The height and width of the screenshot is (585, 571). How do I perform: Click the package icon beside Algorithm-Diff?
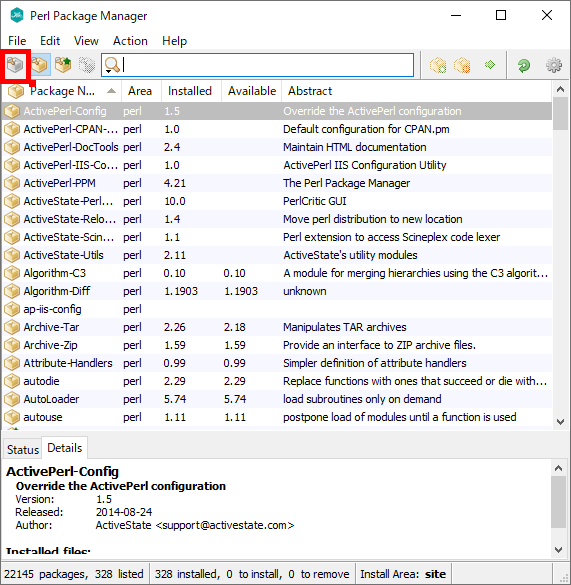coord(12,291)
